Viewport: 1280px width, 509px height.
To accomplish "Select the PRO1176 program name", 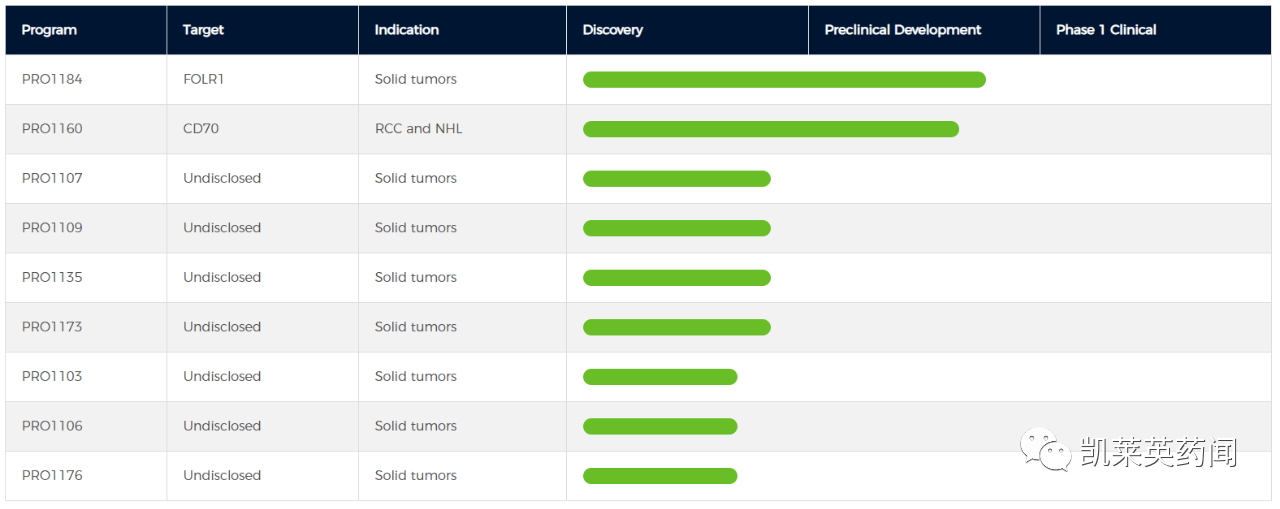I will coord(52,475).
